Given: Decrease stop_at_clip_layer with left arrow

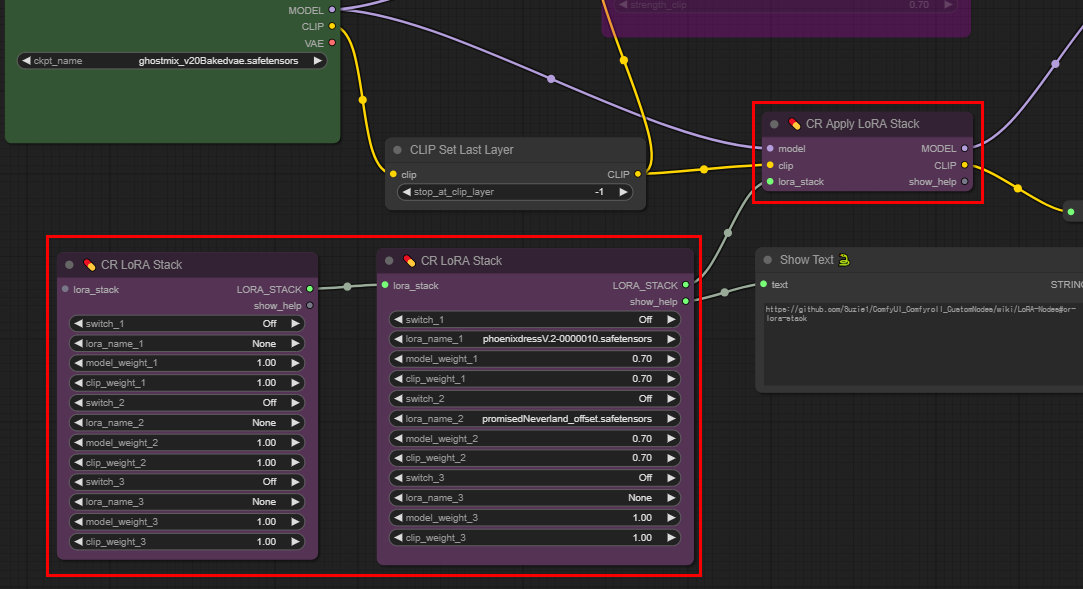Looking at the screenshot, I should (407, 192).
